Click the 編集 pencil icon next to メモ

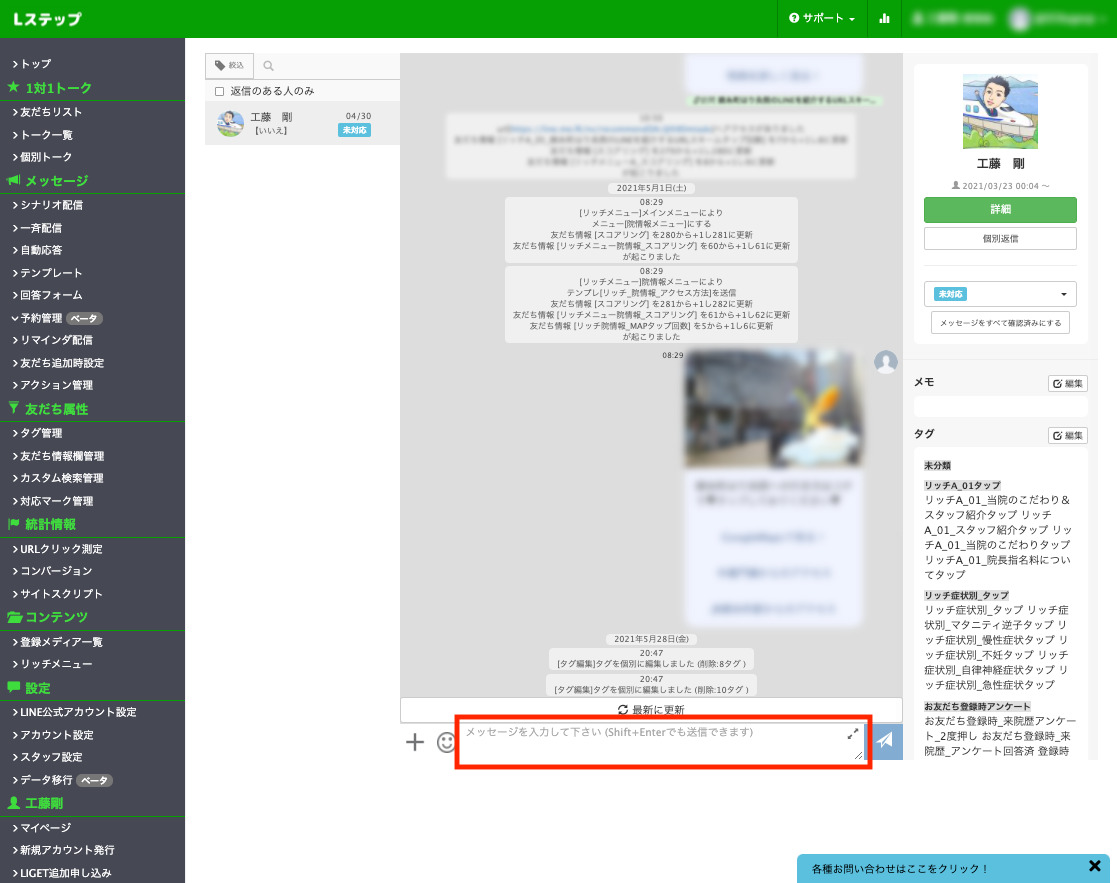click(1067, 383)
